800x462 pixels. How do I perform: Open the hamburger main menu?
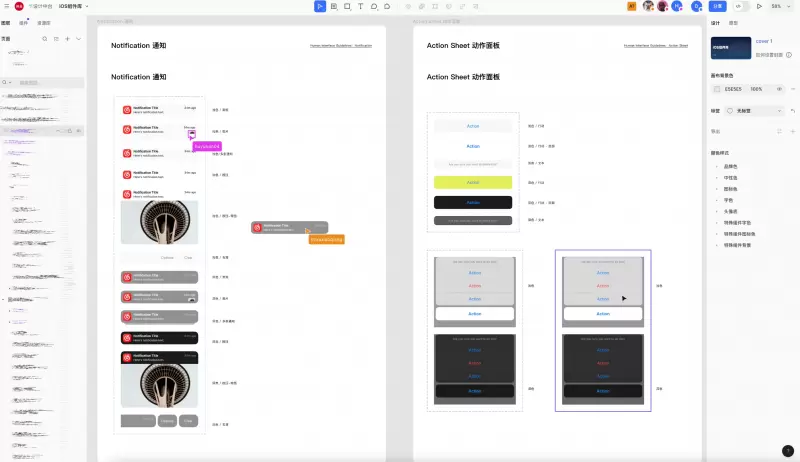pos(6,6)
